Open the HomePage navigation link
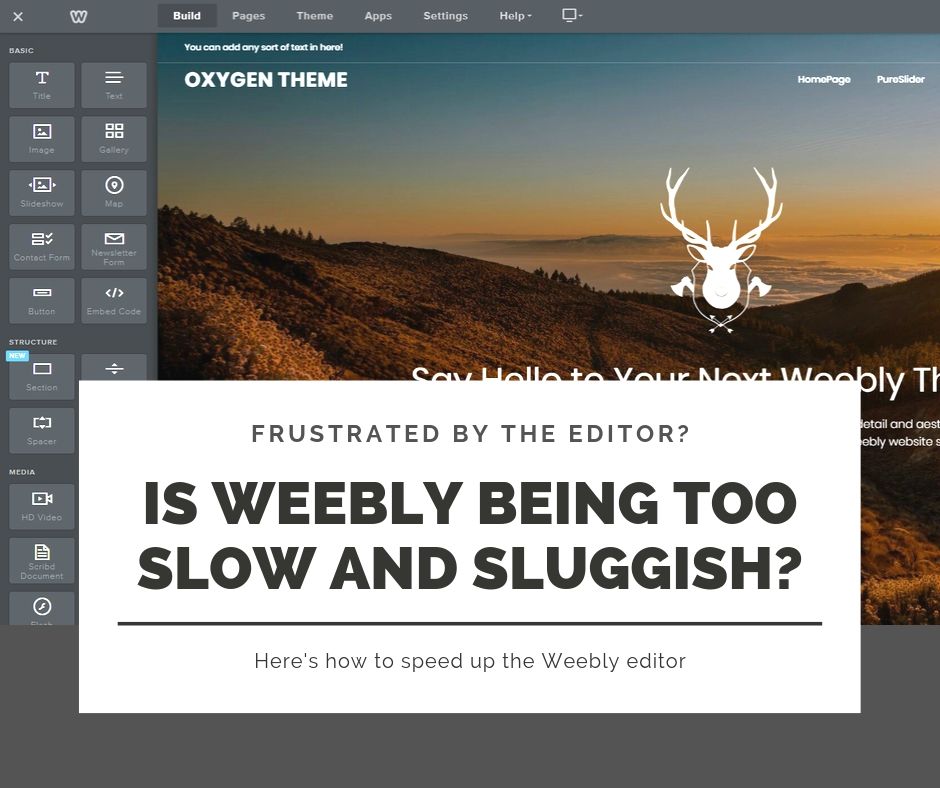The height and width of the screenshot is (788, 940). 824,79
